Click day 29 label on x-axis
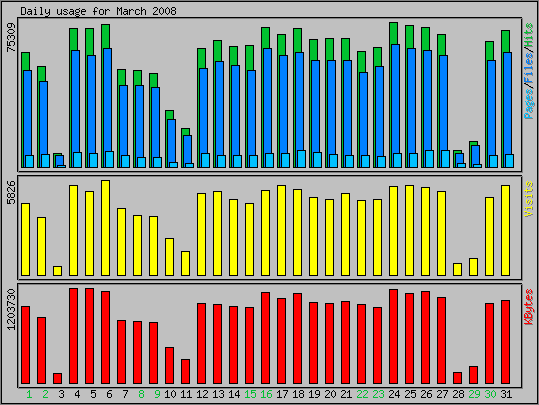 474,394
